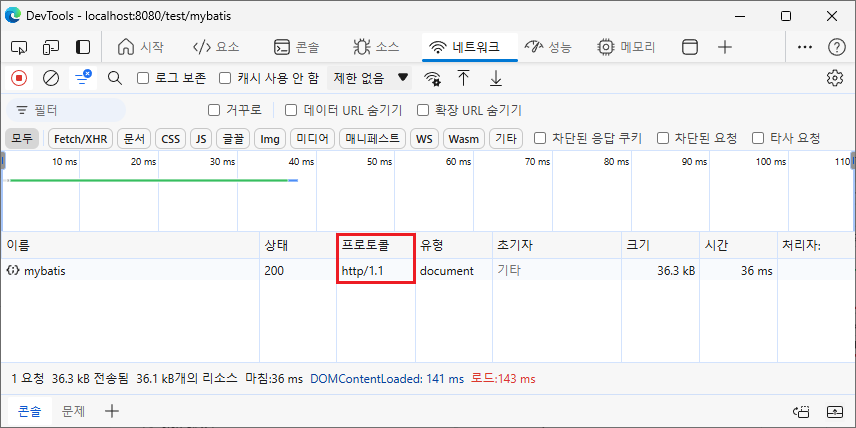
Task: Expand quick view drawer icon
Action: pos(835,411)
